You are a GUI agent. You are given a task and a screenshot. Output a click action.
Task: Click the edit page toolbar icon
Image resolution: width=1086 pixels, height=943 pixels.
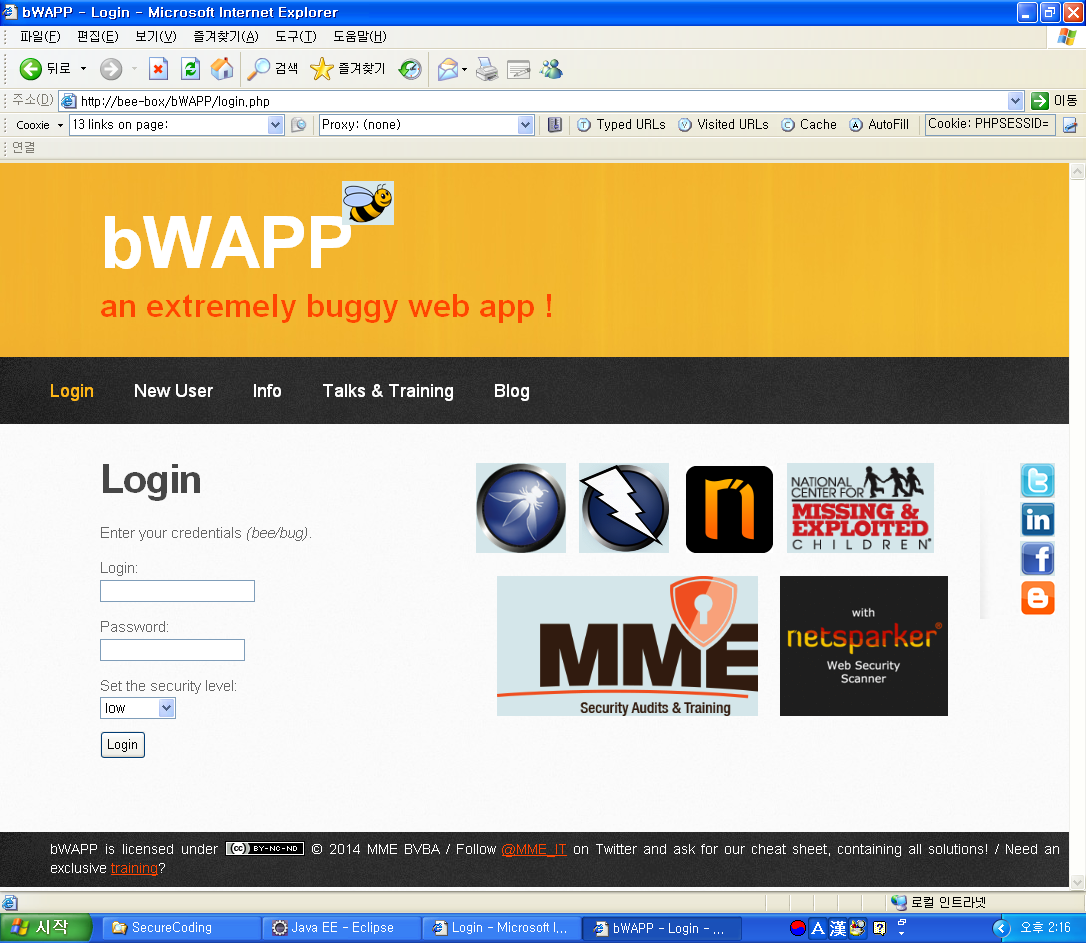coord(518,69)
